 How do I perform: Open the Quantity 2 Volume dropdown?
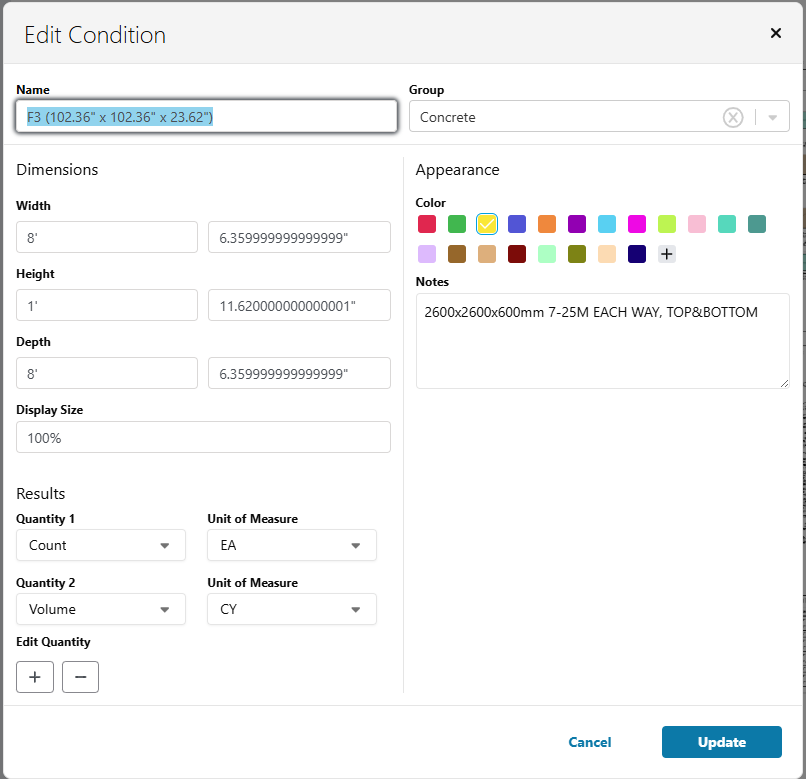click(x=101, y=609)
